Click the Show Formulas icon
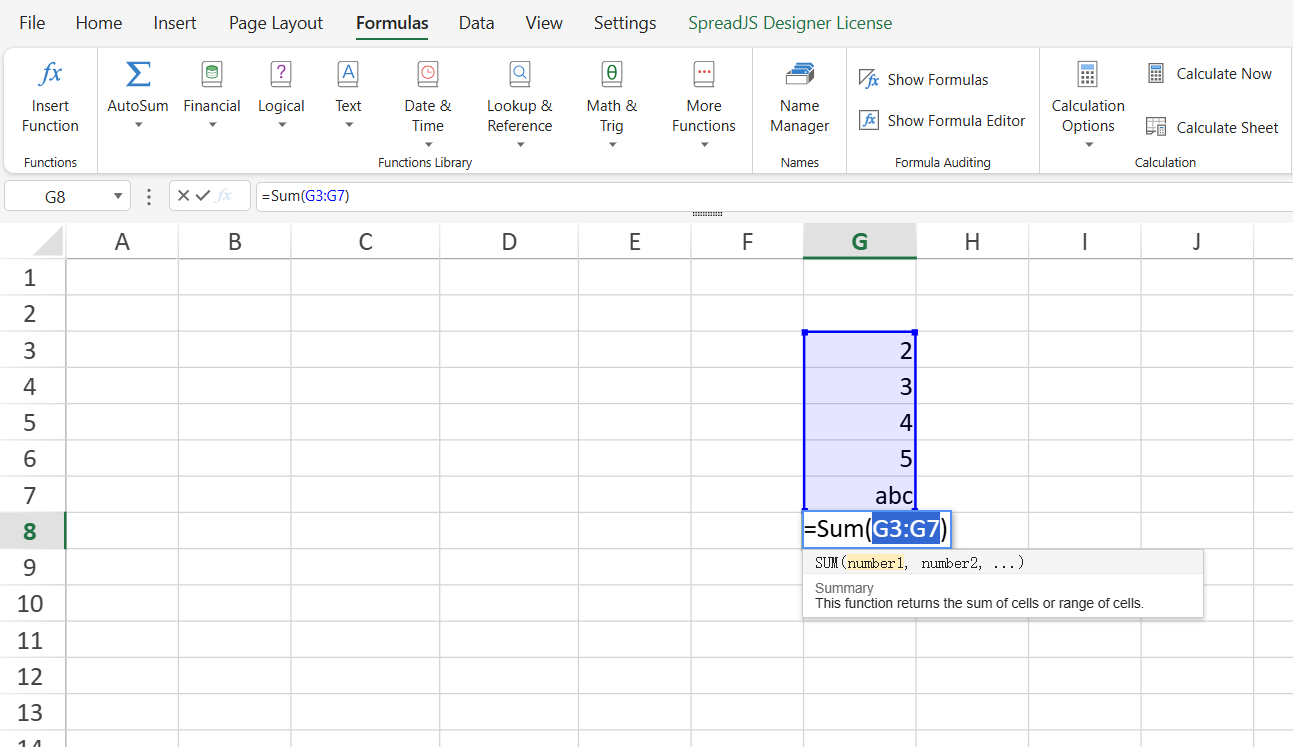This screenshot has width=1293, height=747. [869, 80]
